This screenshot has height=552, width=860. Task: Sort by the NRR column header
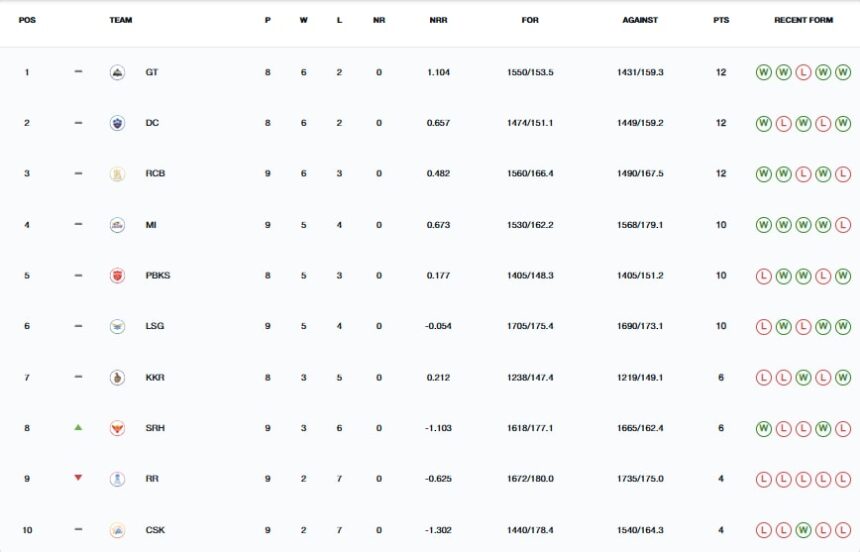pyautogui.click(x=438, y=20)
